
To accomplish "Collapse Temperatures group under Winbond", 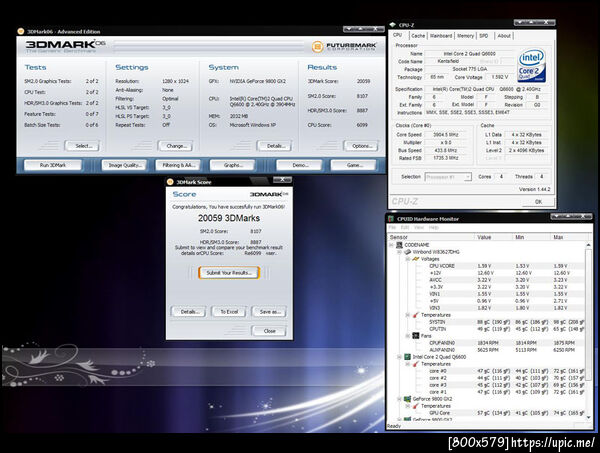I will [x=408, y=315].
